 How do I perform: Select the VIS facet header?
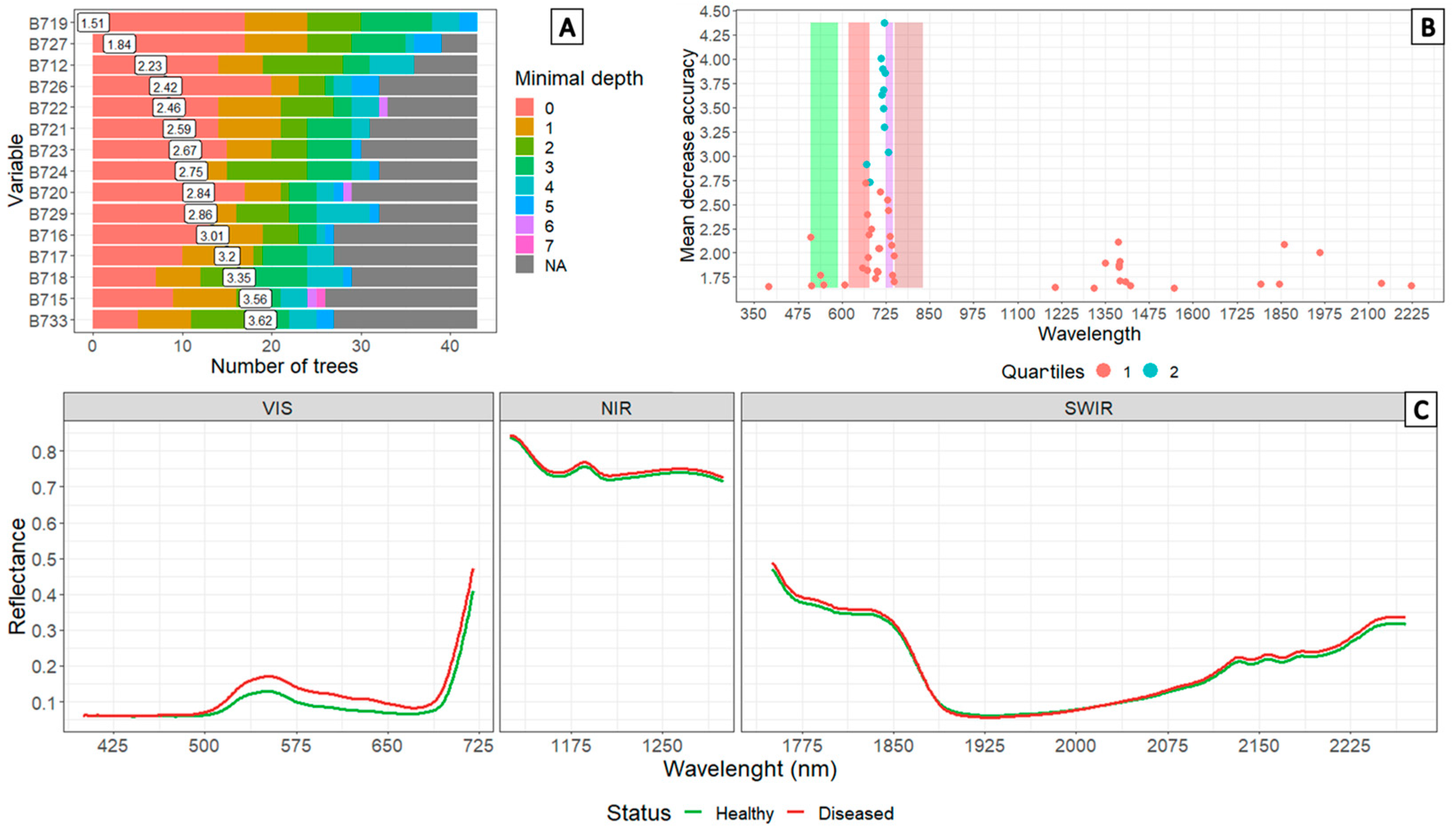278,407
